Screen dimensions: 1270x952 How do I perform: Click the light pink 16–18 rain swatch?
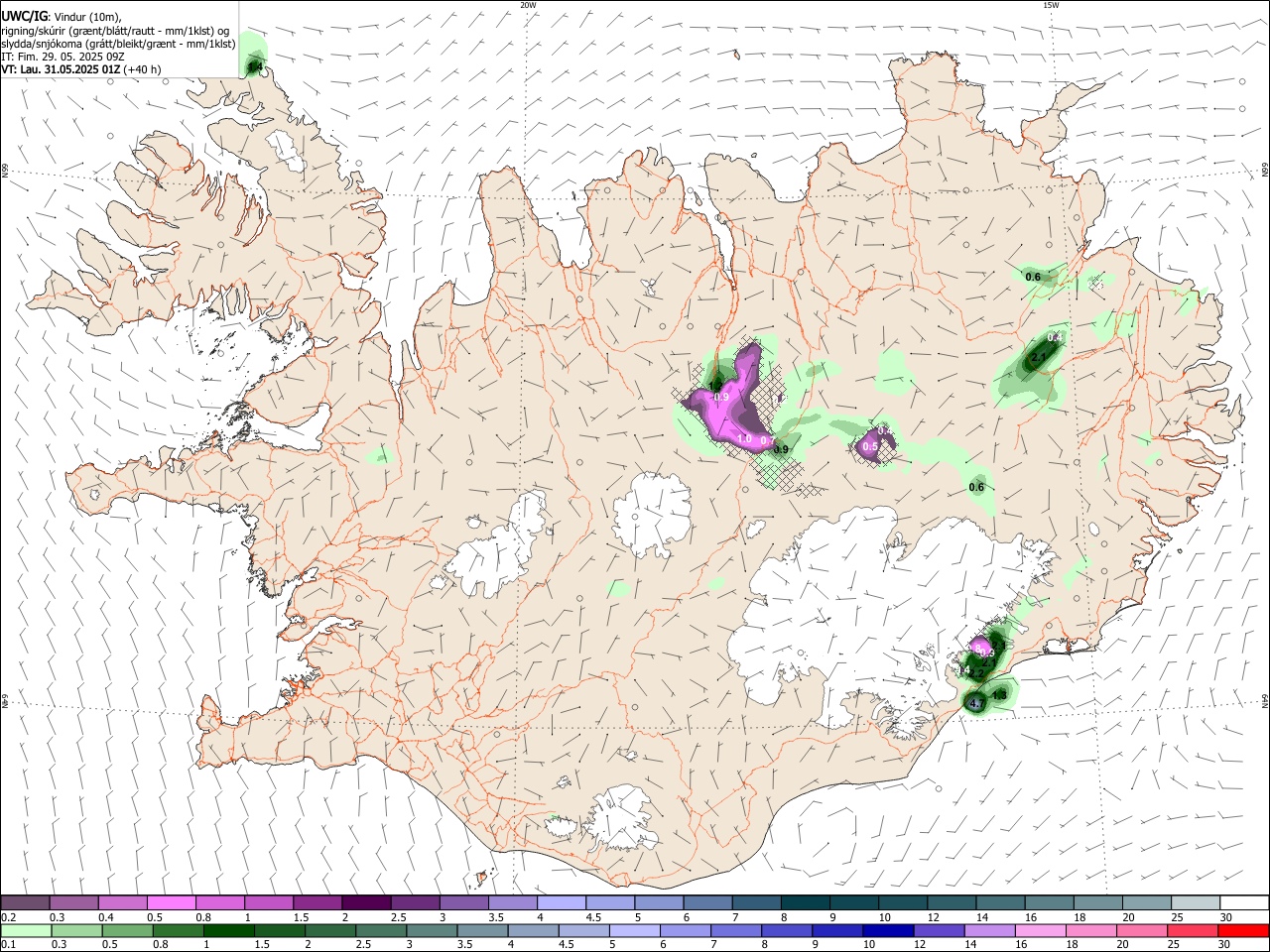[1040, 931]
